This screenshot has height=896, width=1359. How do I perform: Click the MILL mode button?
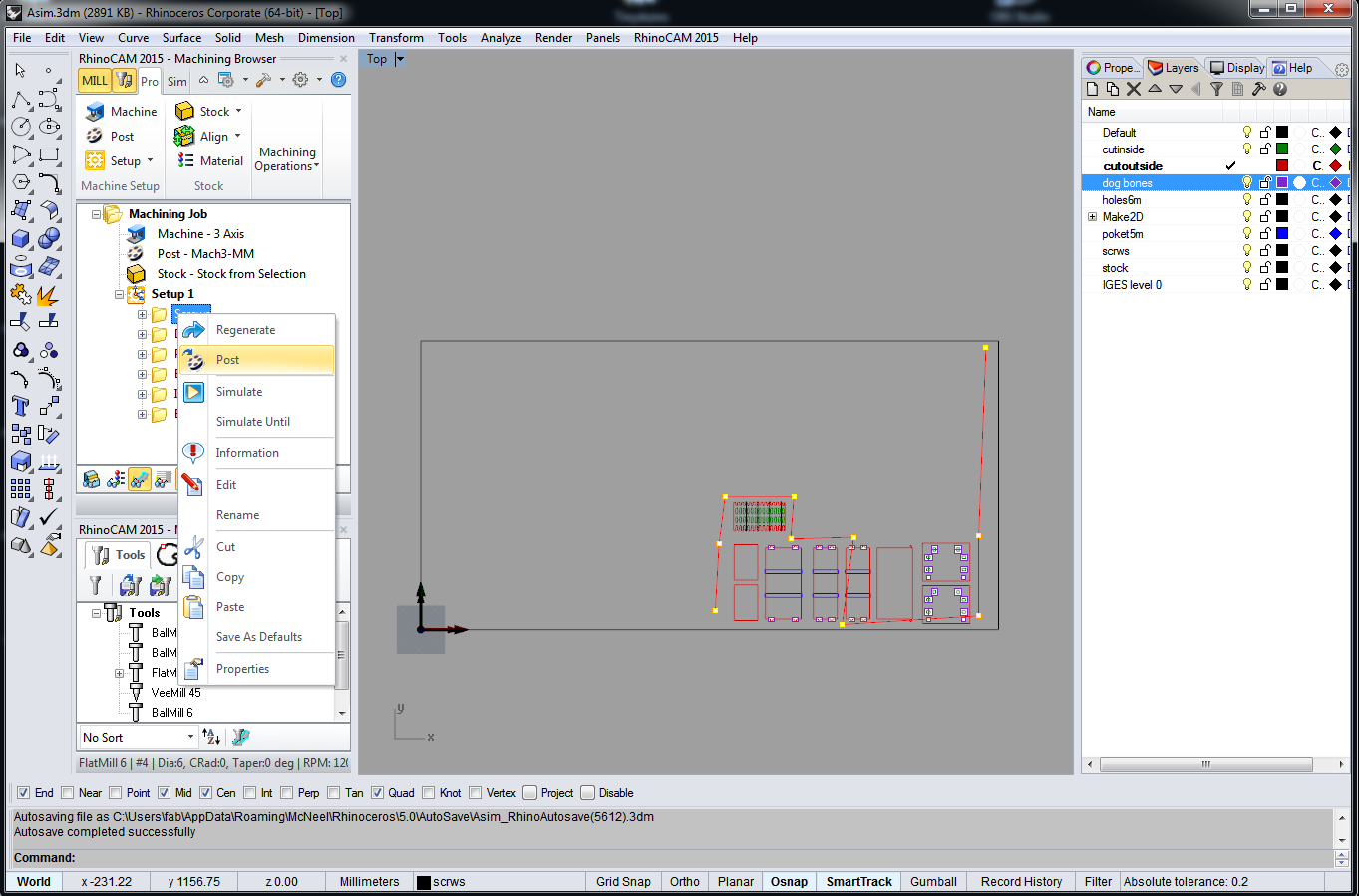tap(95, 80)
